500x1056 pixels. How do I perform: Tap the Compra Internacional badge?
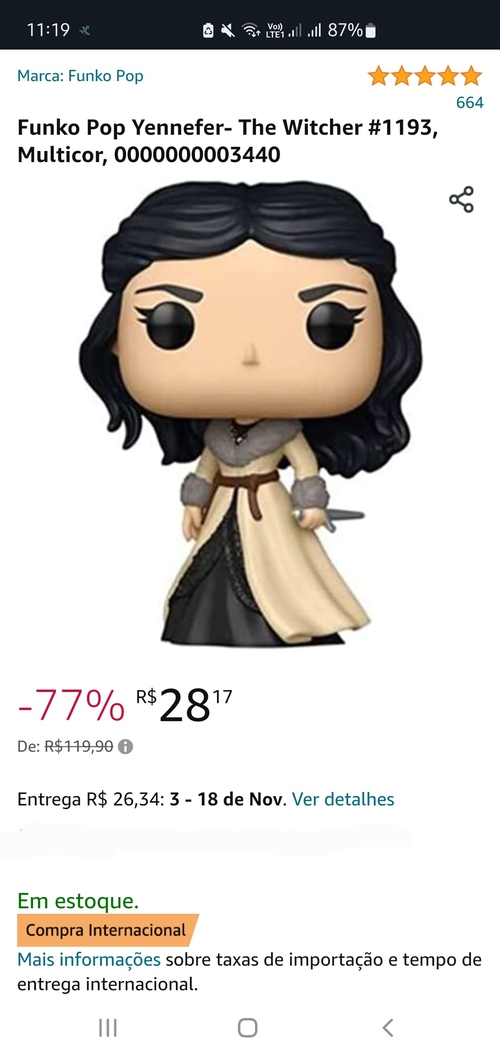(x=106, y=931)
